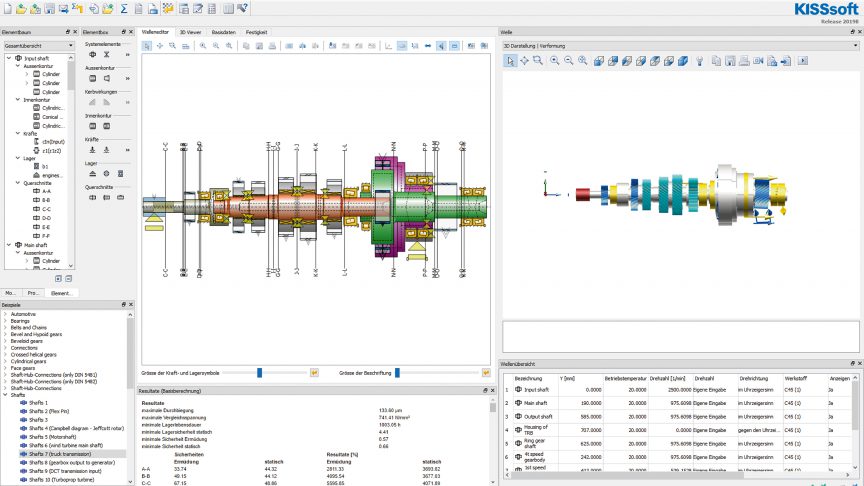Collapse the Kräfte node in element tree
864x486 pixels.
18,133
